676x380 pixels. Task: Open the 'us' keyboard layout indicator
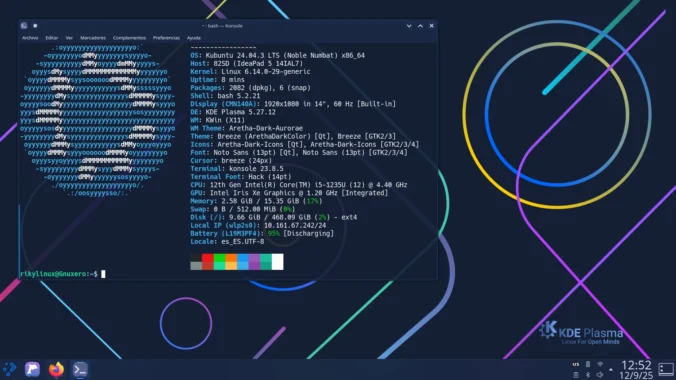tap(576, 364)
